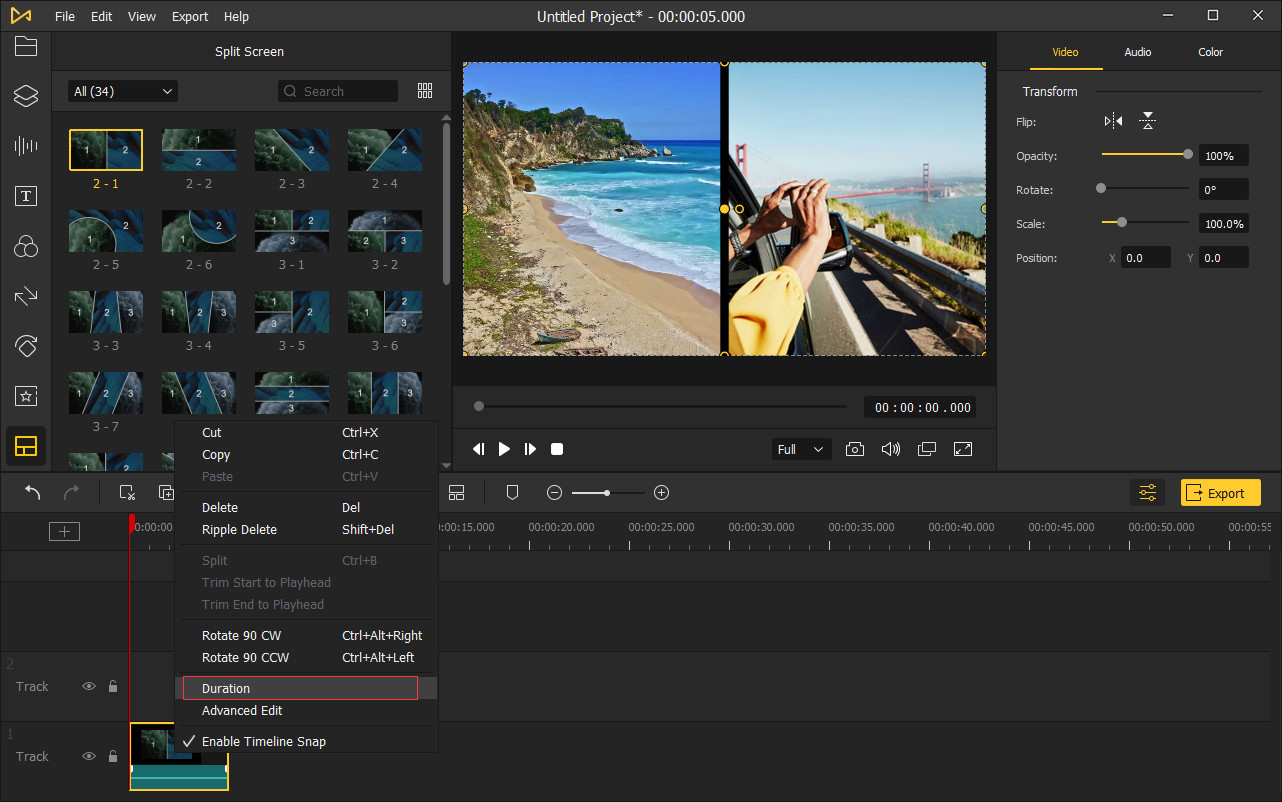Viewport: 1282px width, 802px height.
Task: Switch to the Color tab
Action: click(x=1210, y=52)
